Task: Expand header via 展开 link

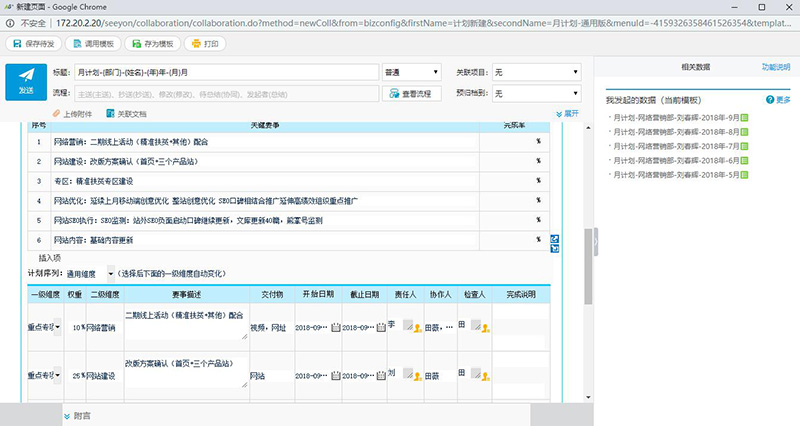Action: coord(568,113)
